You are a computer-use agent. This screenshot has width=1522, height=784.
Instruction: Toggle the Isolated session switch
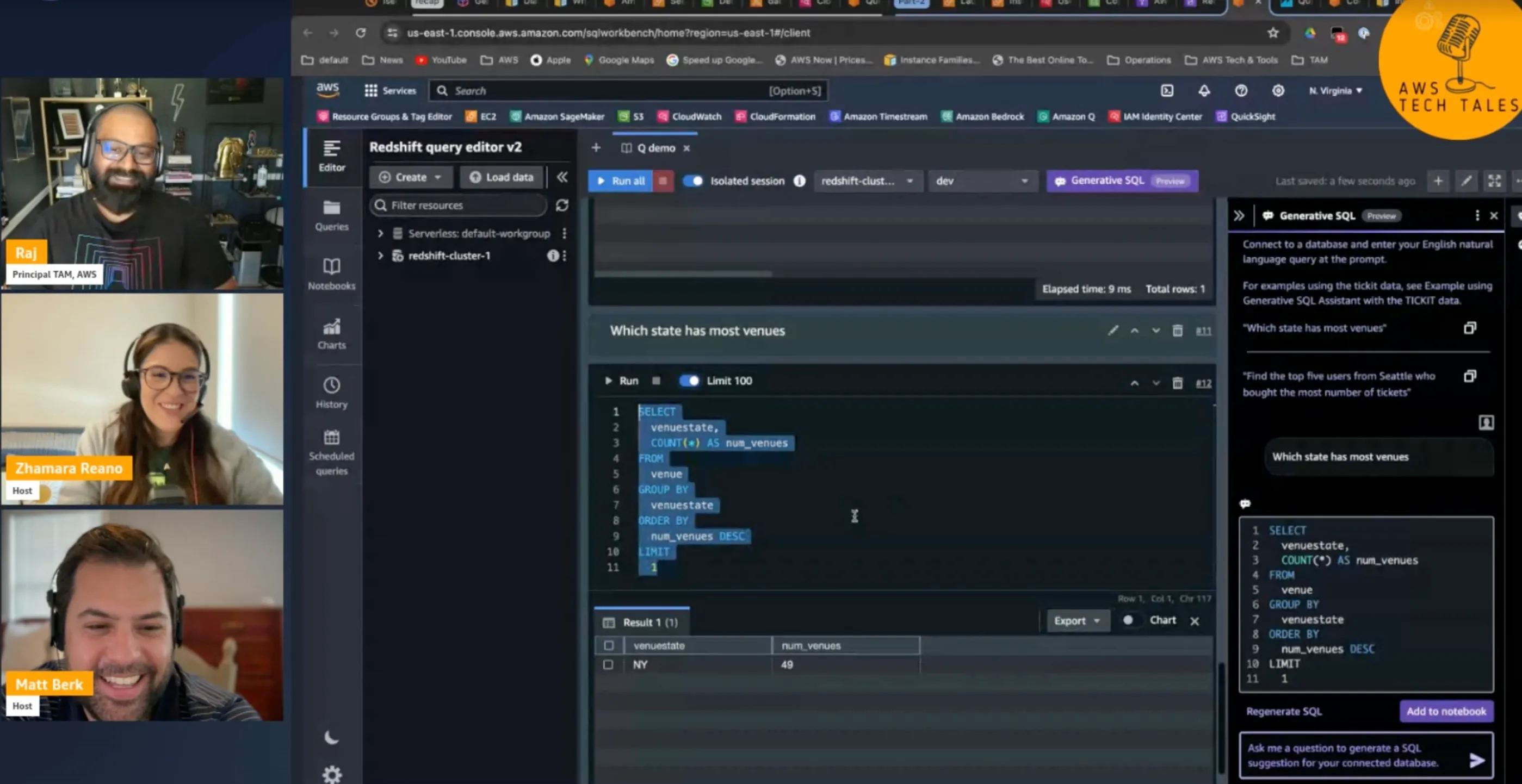click(693, 181)
